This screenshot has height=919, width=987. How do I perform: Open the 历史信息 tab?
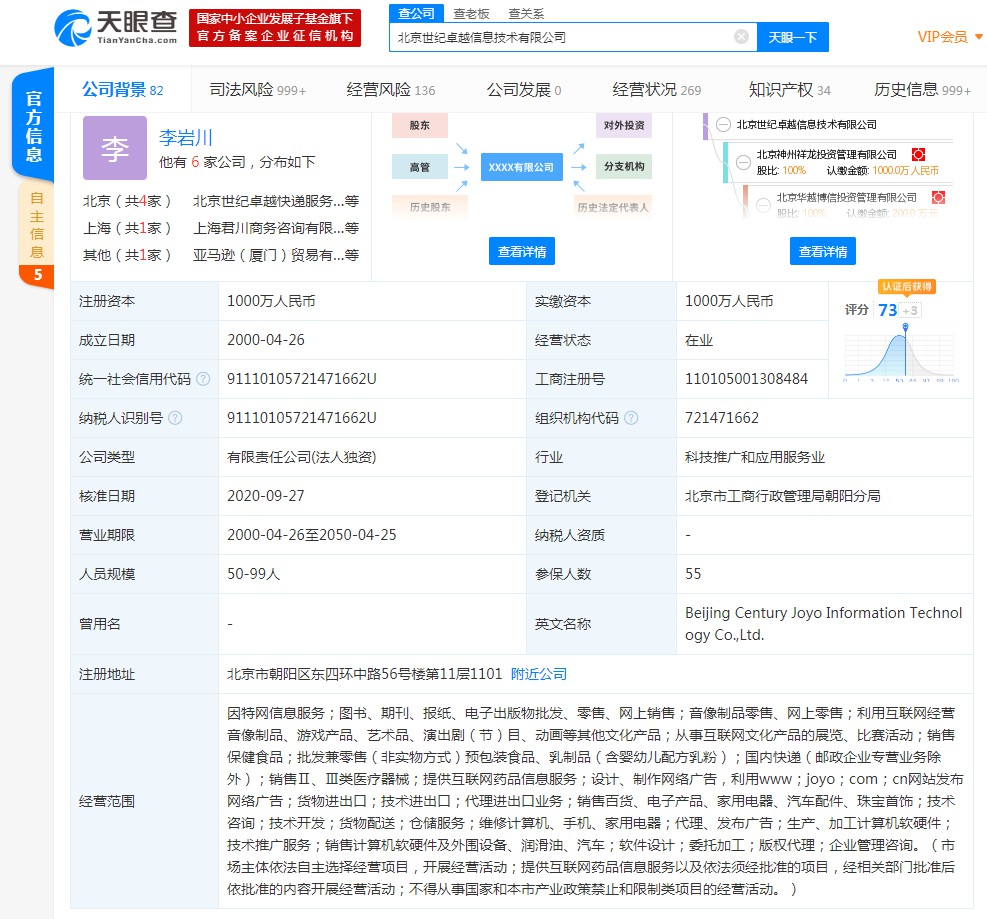922,90
